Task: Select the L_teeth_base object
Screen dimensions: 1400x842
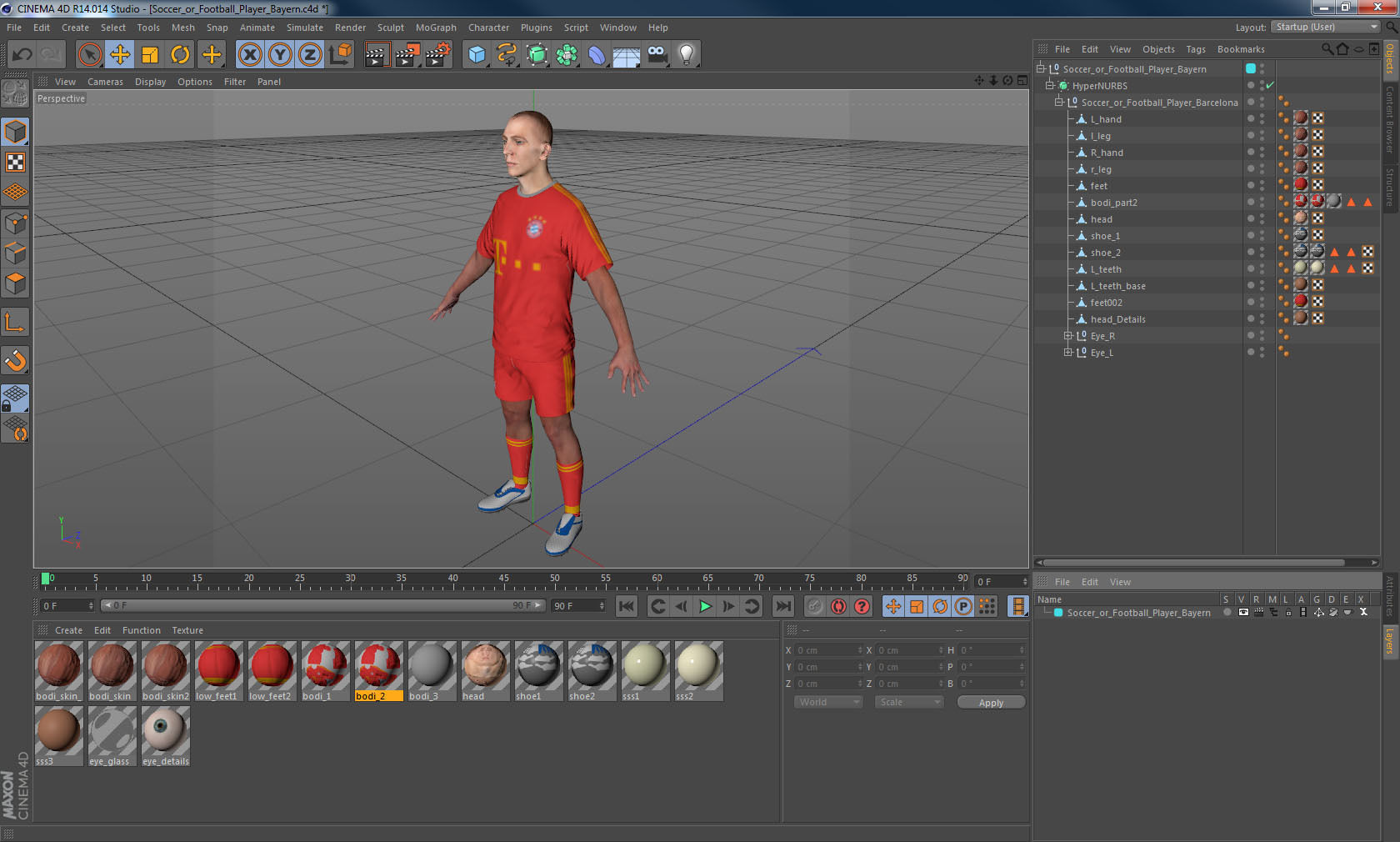Action: click(1117, 286)
